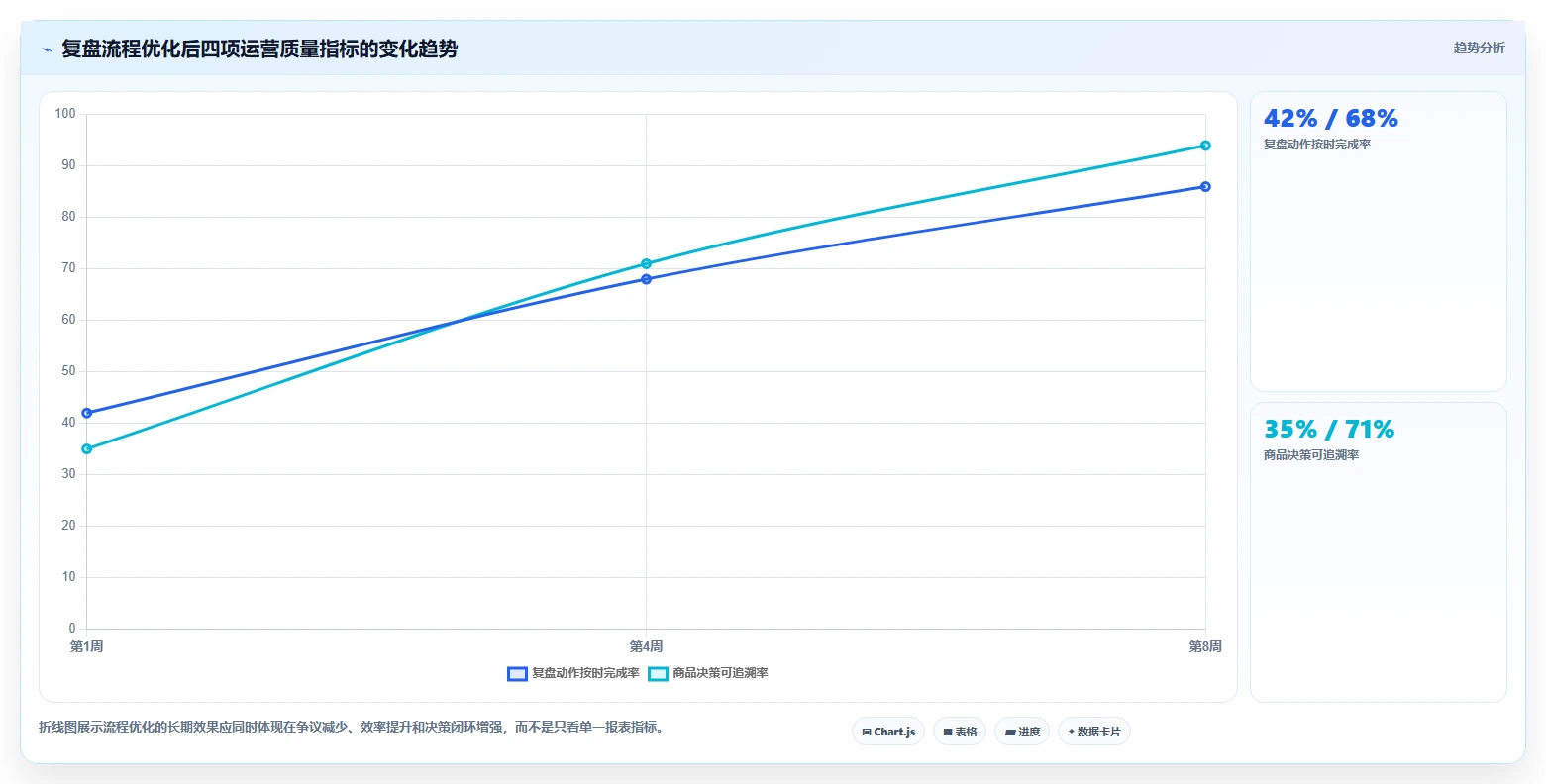Screen dimensions: 1546x784
Task: Click the 第4周 x-axis label
Action: tap(646, 647)
